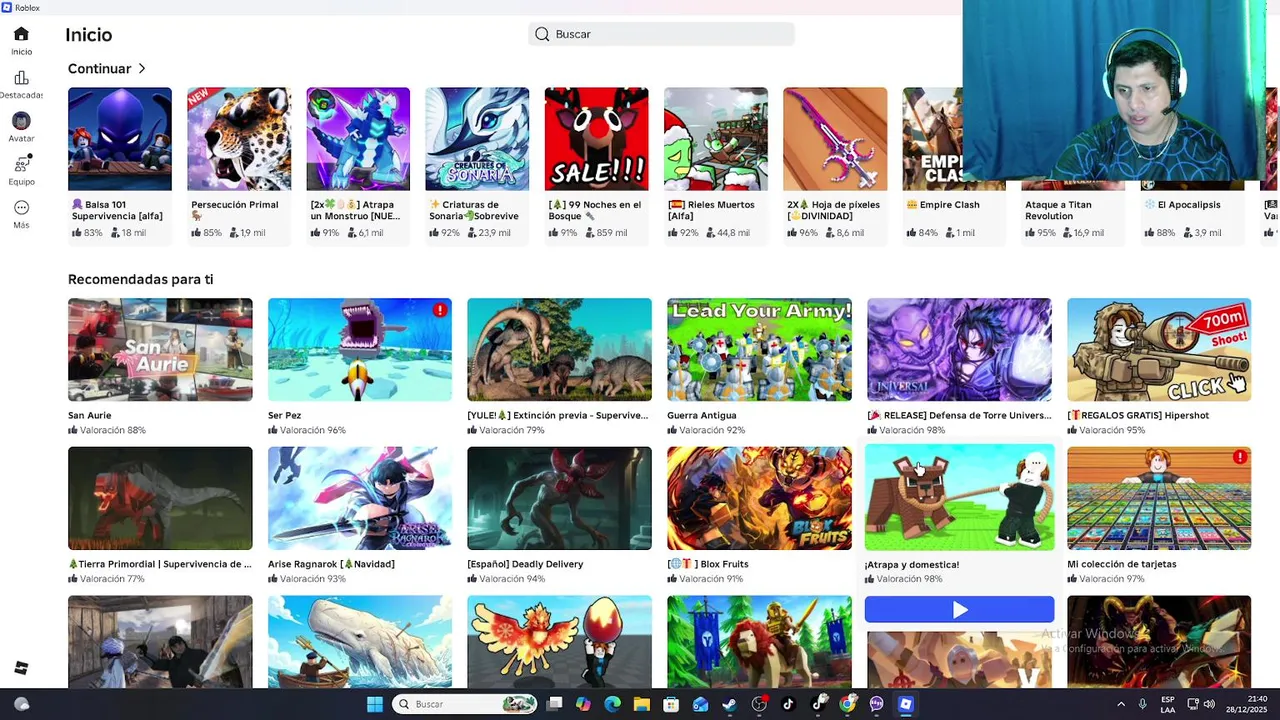This screenshot has width=1280, height=720.
Task: Open Arise Ragnarok game thumbnail
Action: point(360,498)
